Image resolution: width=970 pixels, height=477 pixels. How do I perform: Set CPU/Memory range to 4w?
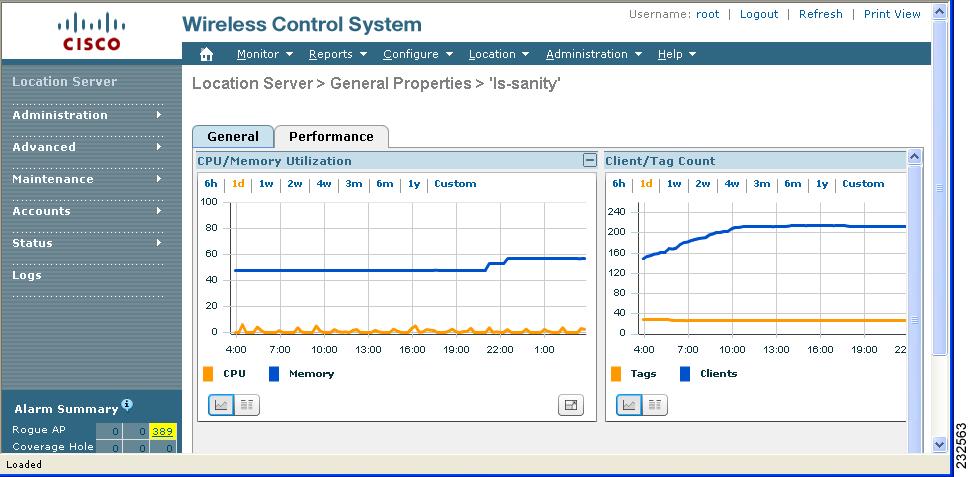(x=324, y=184)
